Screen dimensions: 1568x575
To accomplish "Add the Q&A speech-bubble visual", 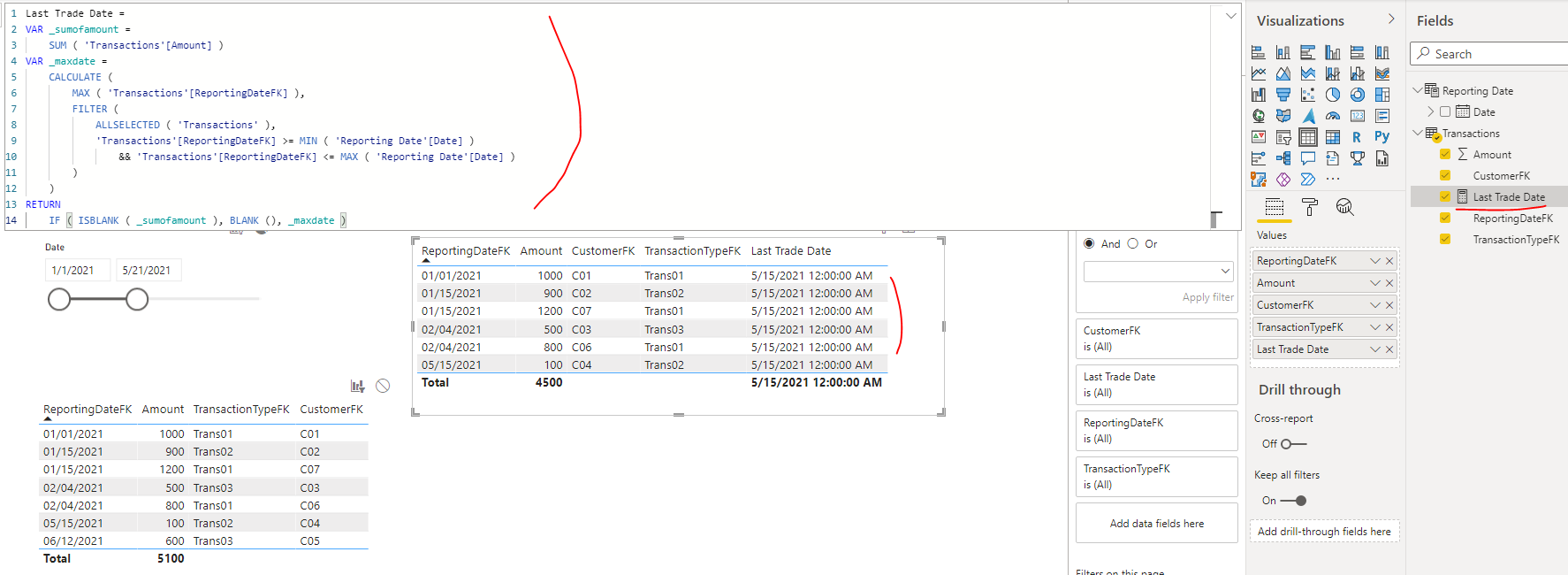I will click(1308, 158).
